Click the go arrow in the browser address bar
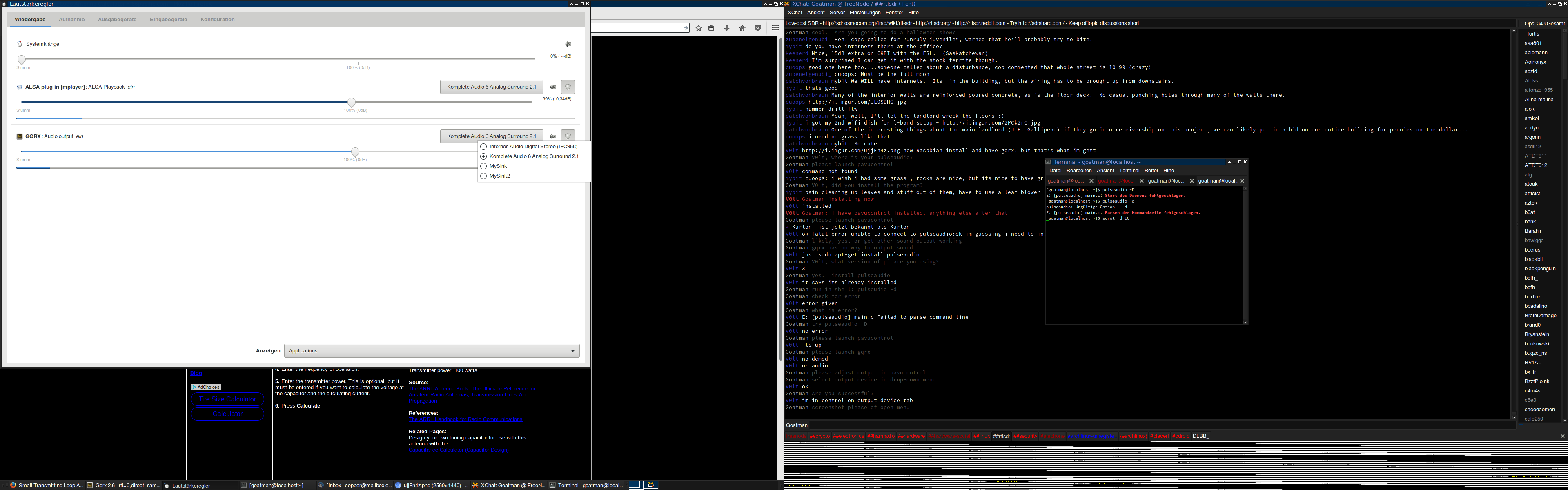Viewport: 1568px width, 490px height. pyautogui.click(x=686, y=28)
